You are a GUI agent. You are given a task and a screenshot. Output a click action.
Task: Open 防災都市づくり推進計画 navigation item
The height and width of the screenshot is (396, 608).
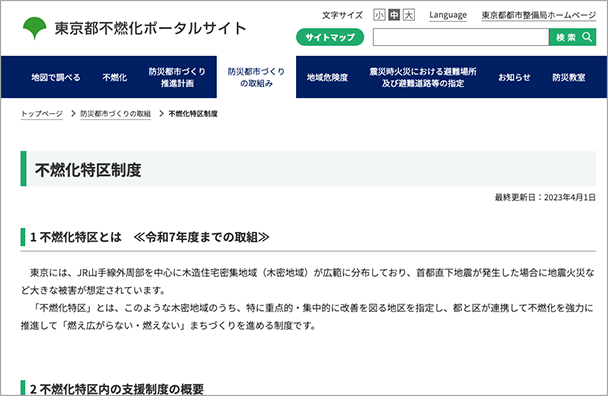click(177, 77)
